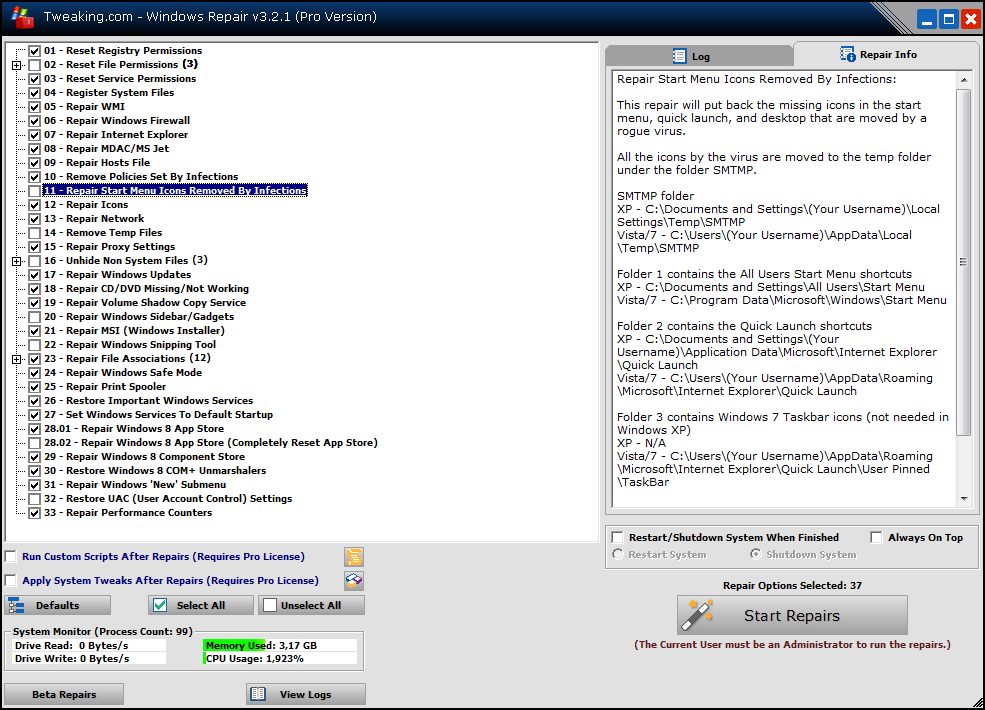Check 22 - Repair Windows Snipping Tool
This screenshot has width=985, height=710.
point(35,345)
